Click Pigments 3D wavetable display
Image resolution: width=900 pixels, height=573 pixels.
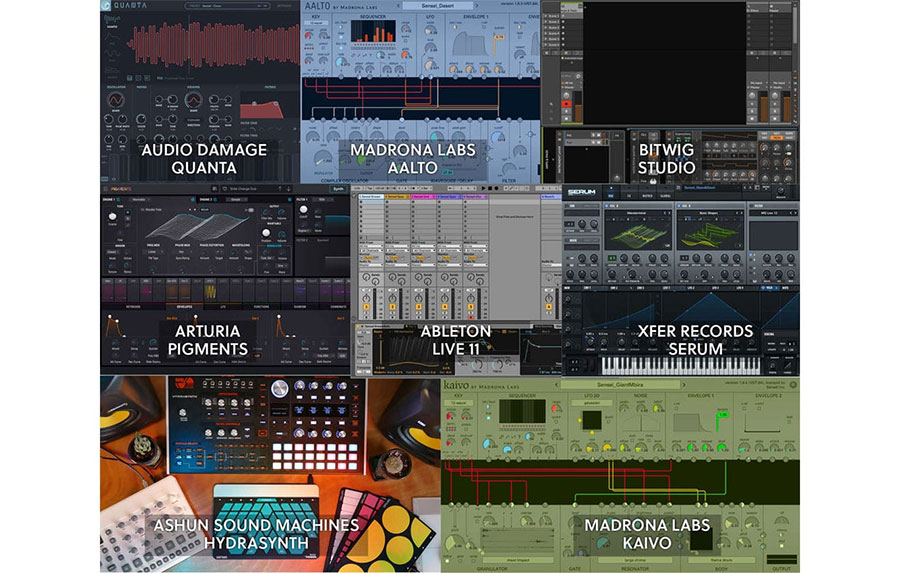[196, 226]
